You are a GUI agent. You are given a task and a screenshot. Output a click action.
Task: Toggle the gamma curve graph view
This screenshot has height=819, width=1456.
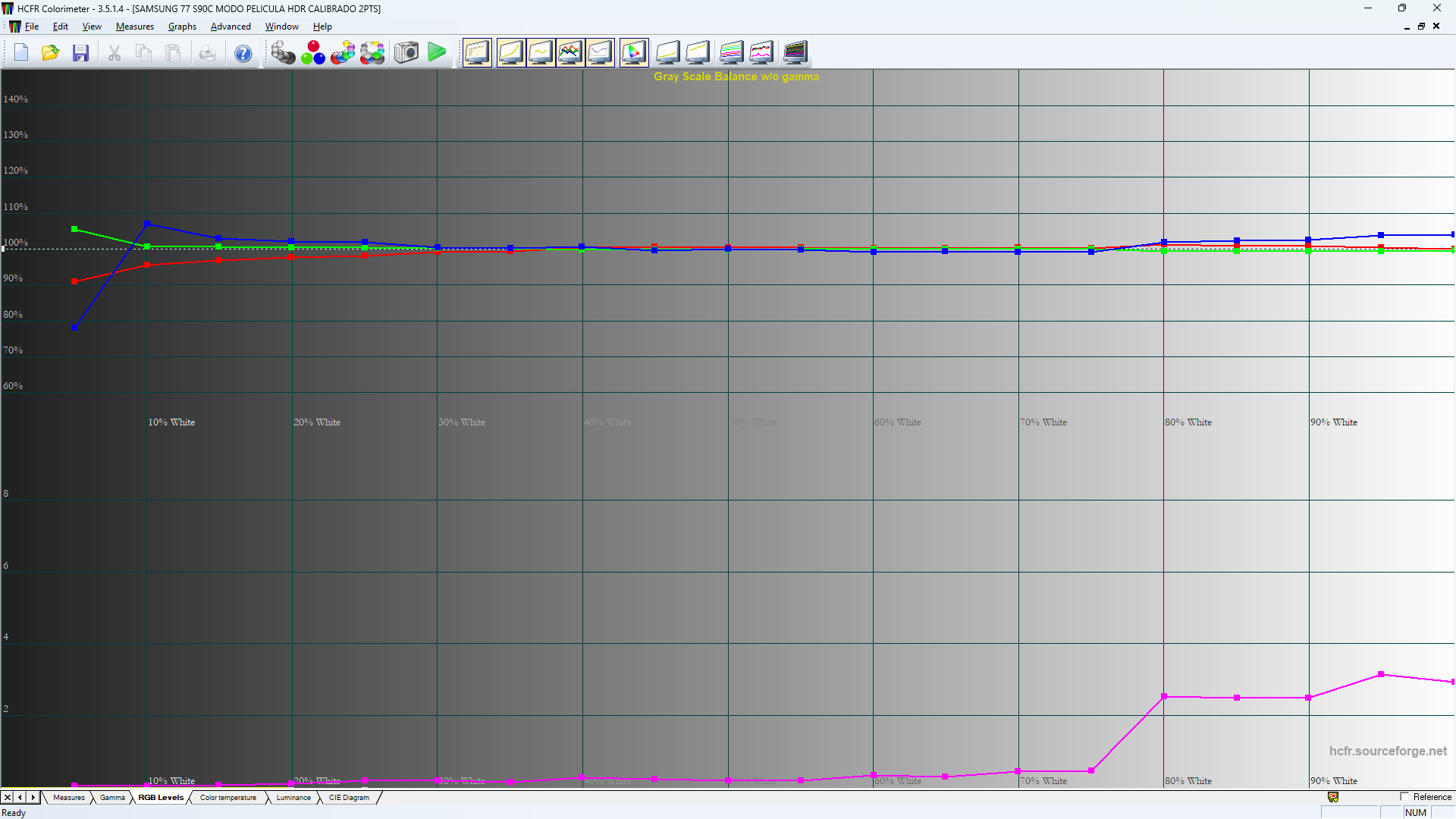click(510, 52)
